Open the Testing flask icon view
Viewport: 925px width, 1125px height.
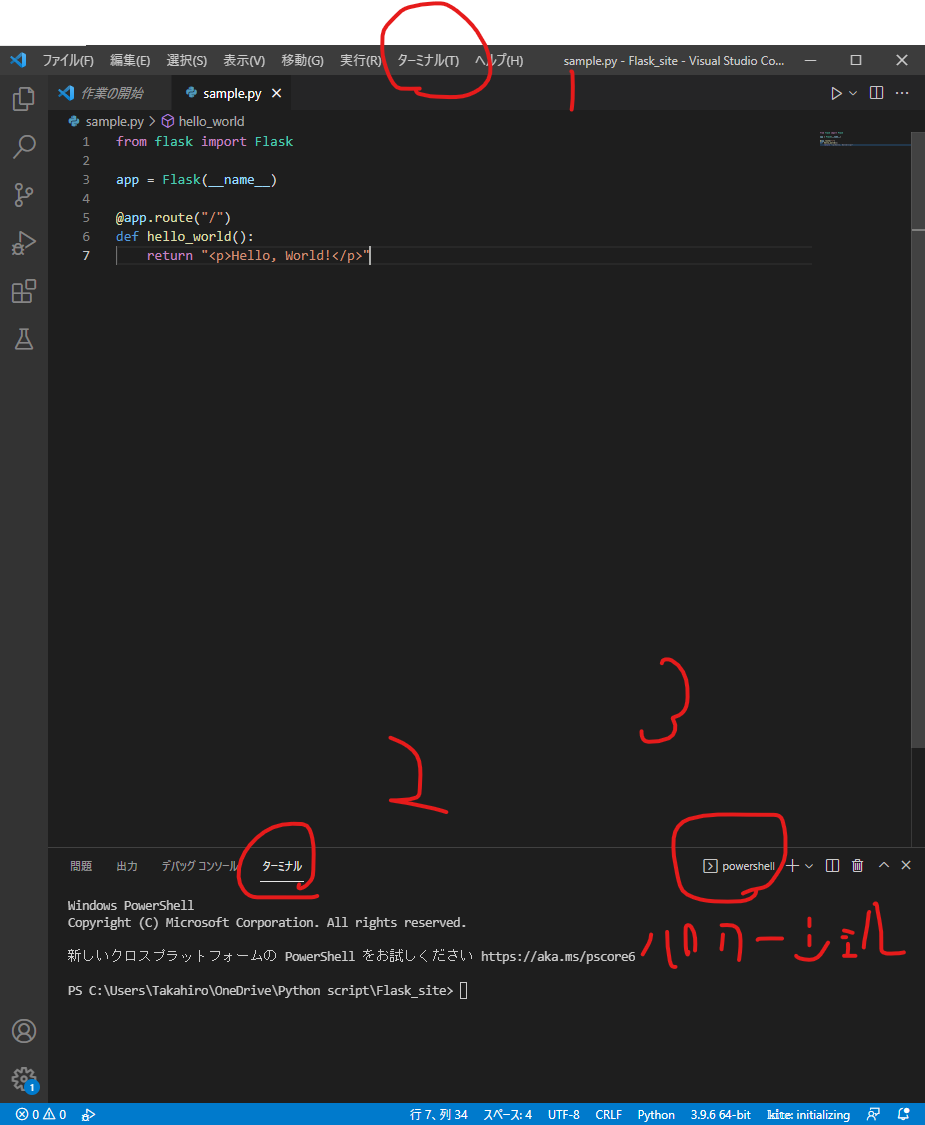pos(23,339)
